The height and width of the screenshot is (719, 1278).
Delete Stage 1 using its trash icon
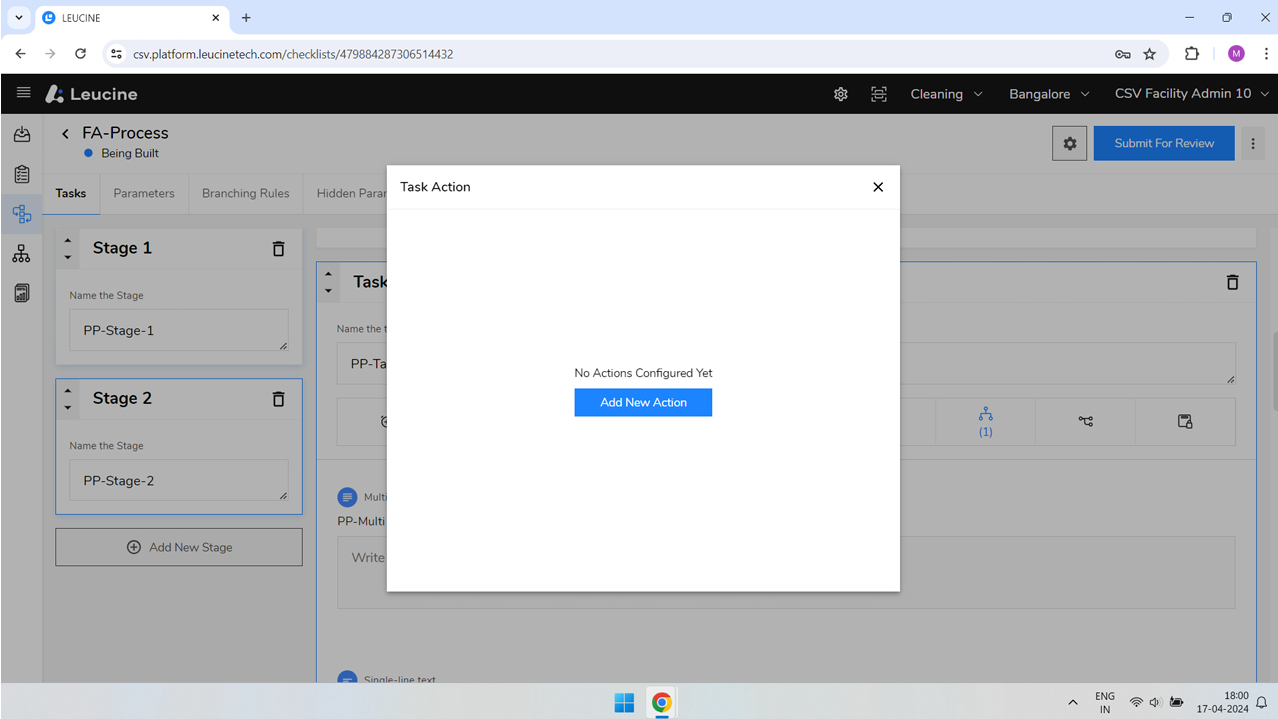(x=278, y=248)
